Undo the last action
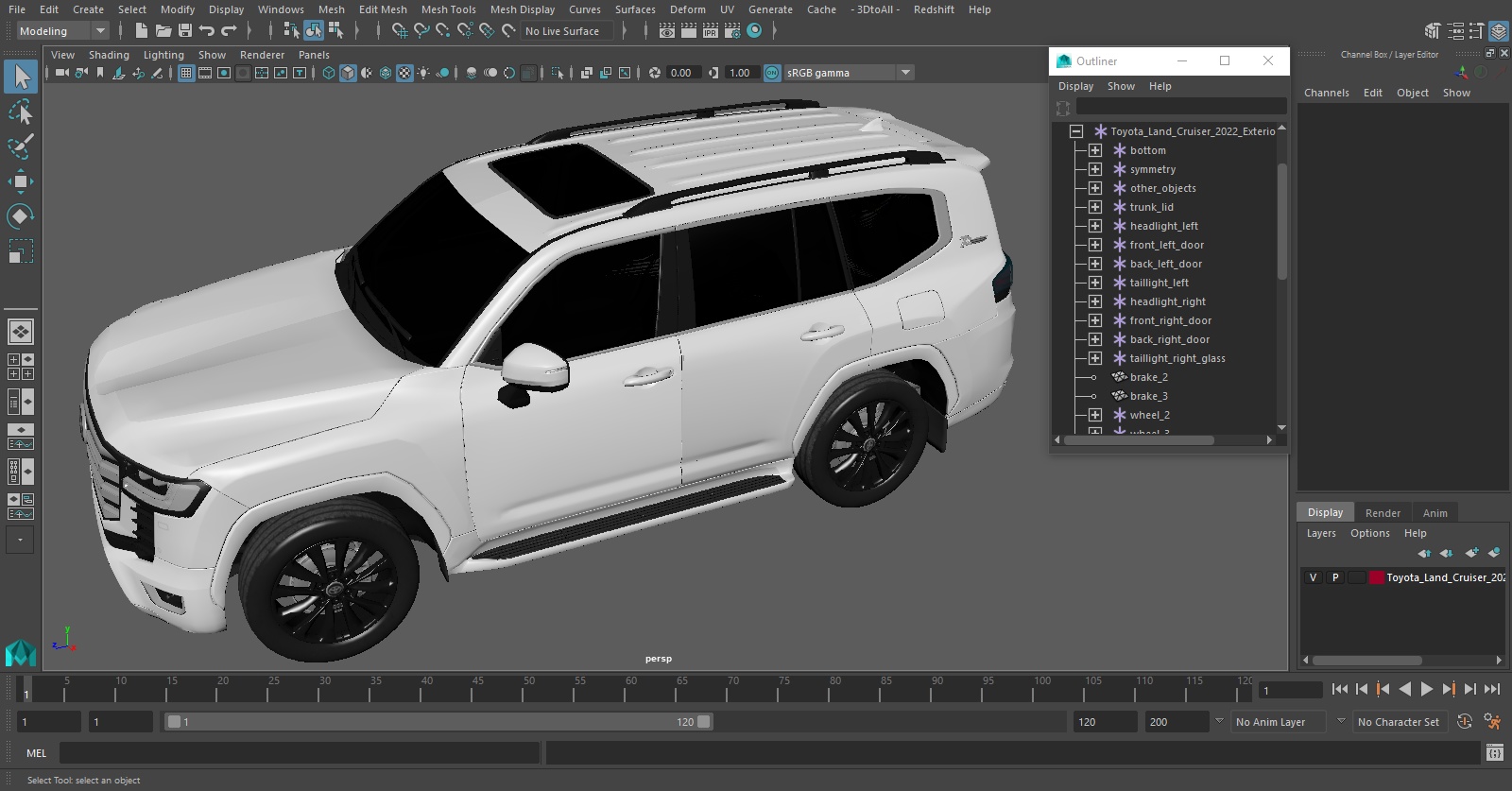This screenshot has width=1512, height=791. [207, 31]
